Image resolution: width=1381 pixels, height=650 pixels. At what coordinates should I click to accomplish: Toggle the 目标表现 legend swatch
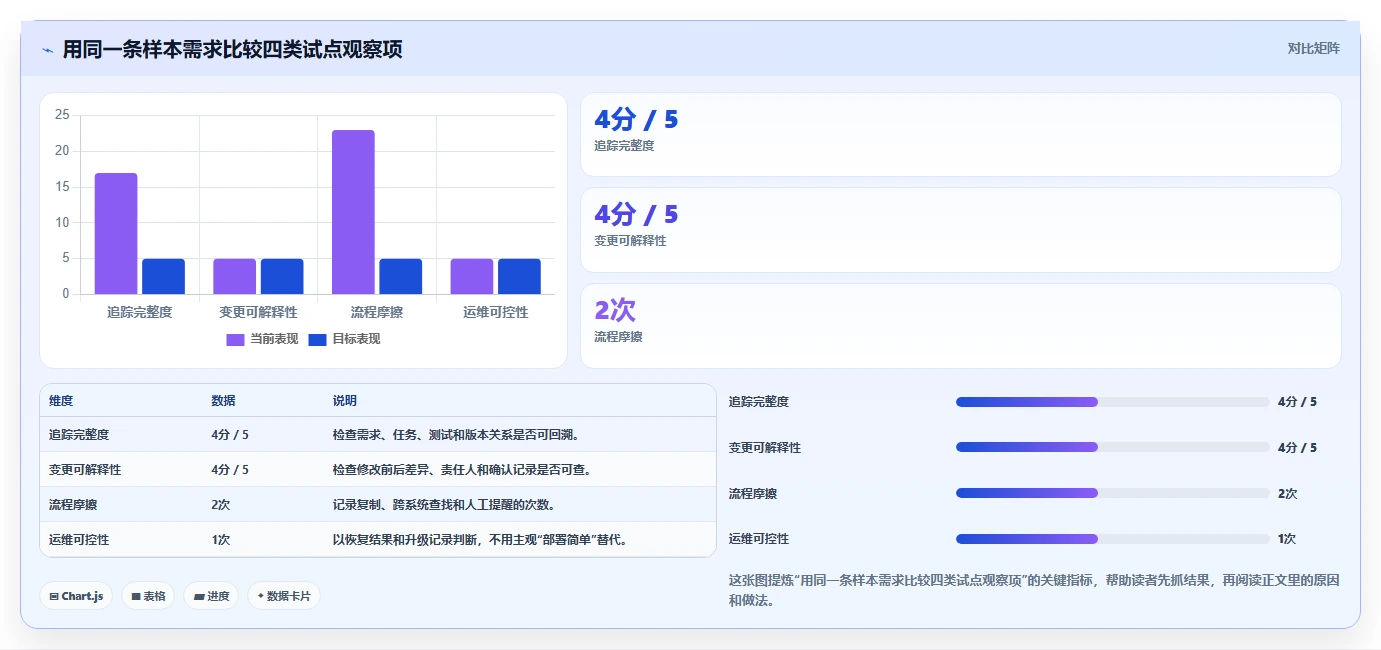317,339
